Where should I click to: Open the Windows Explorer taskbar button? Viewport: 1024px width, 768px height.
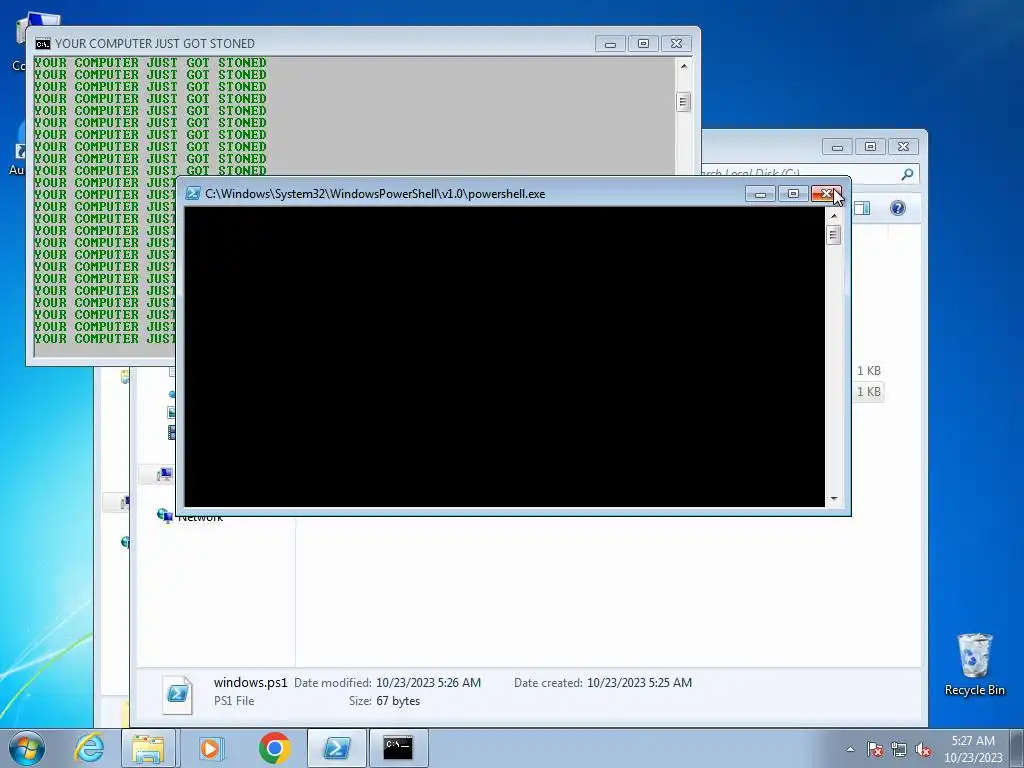pyautogui.click(x=148, y=748)
